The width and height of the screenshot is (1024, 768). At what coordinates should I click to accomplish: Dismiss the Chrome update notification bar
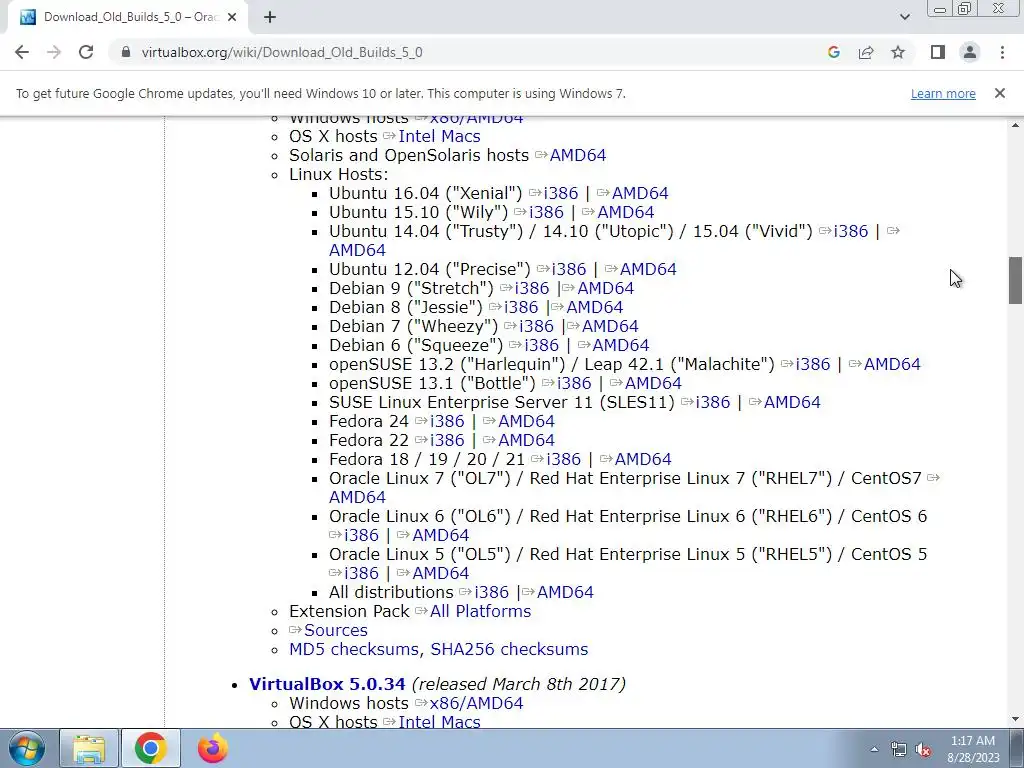[x=999, y=93]
